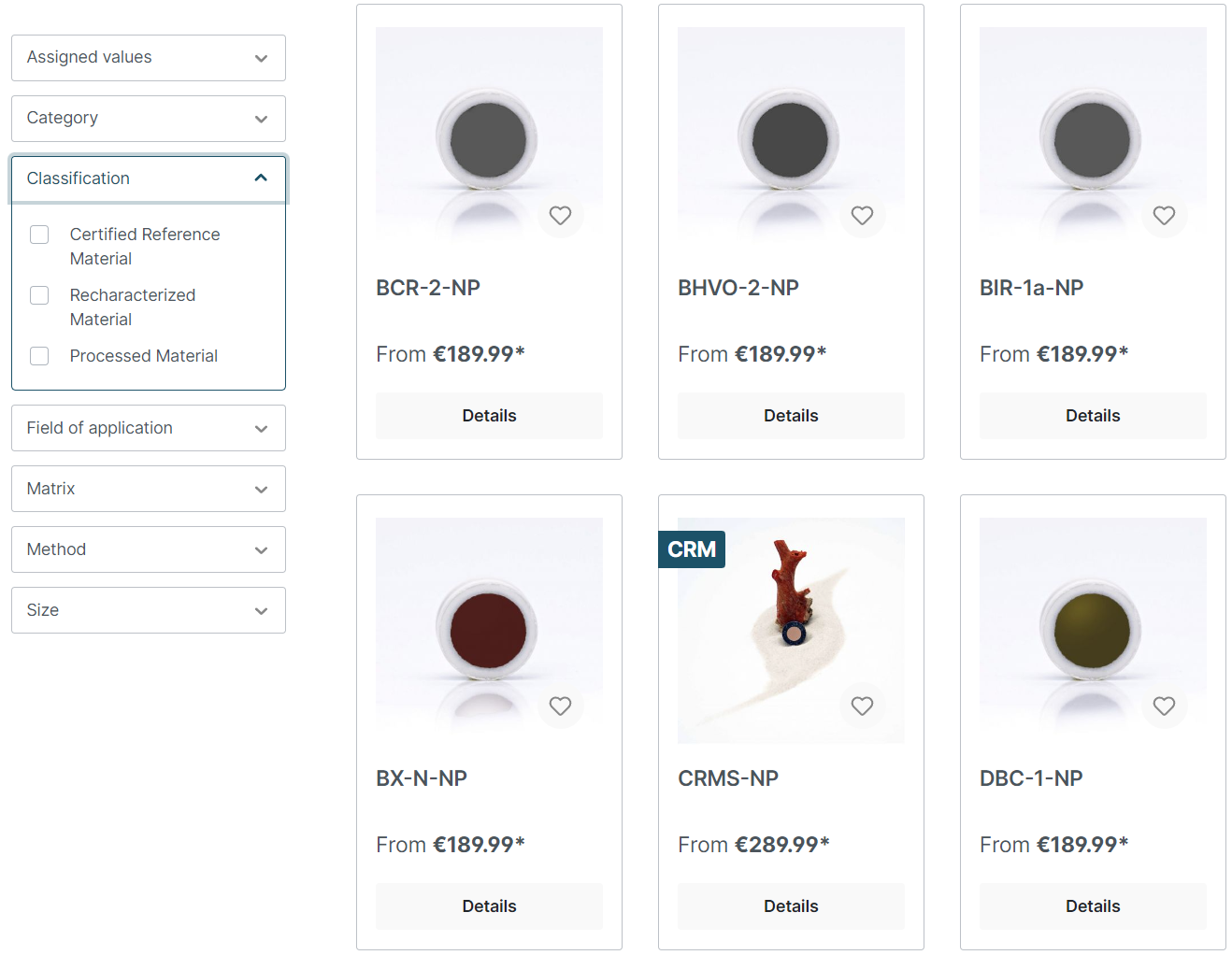Image resolution: width=1232 pixels, height=955 pixels.
Task: Select the heart icon on DBC-1-NP
Action: click(x=1164, y=706)
